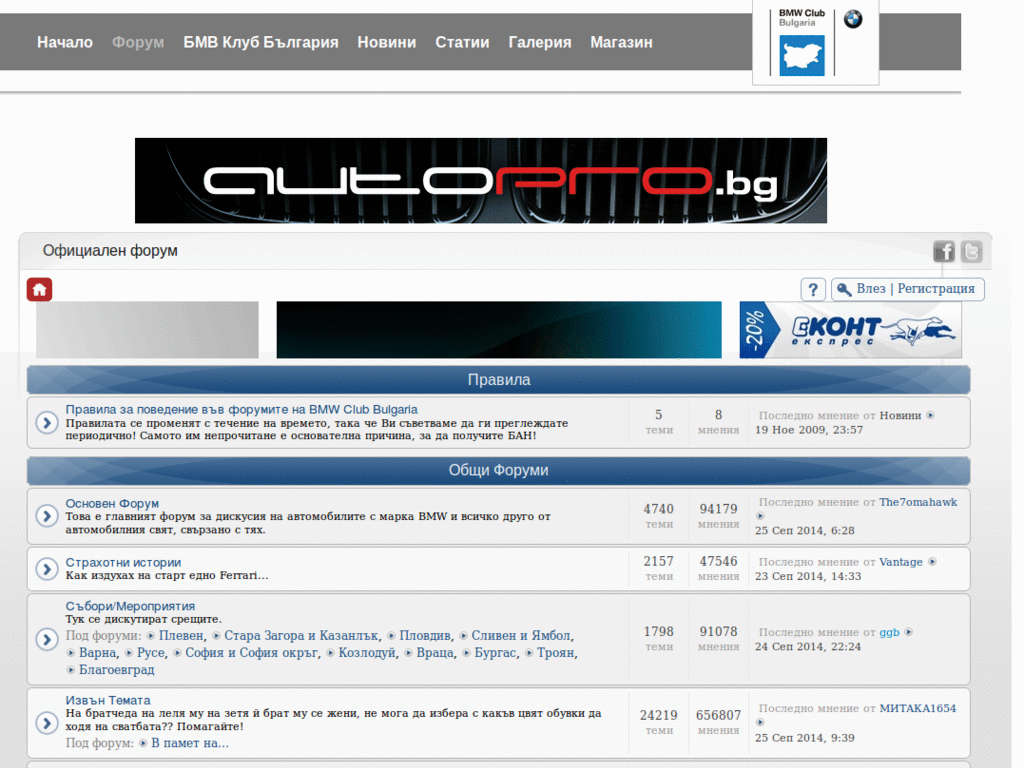This screenshot has width=1024, height=768.
Task: Open the forum behaviour rules link
Action: coord(241,409)
